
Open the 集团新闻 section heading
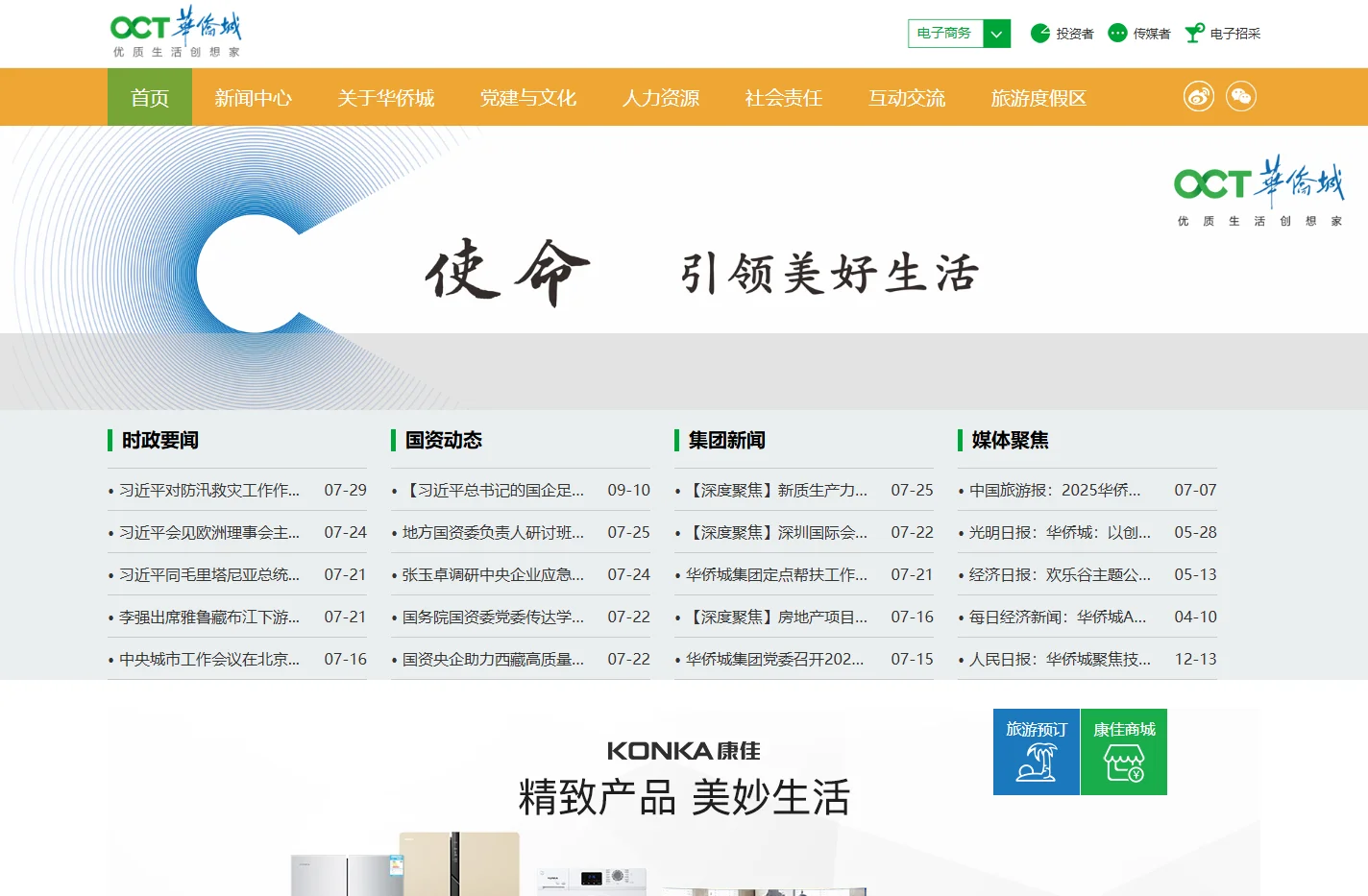coord(727,440)
